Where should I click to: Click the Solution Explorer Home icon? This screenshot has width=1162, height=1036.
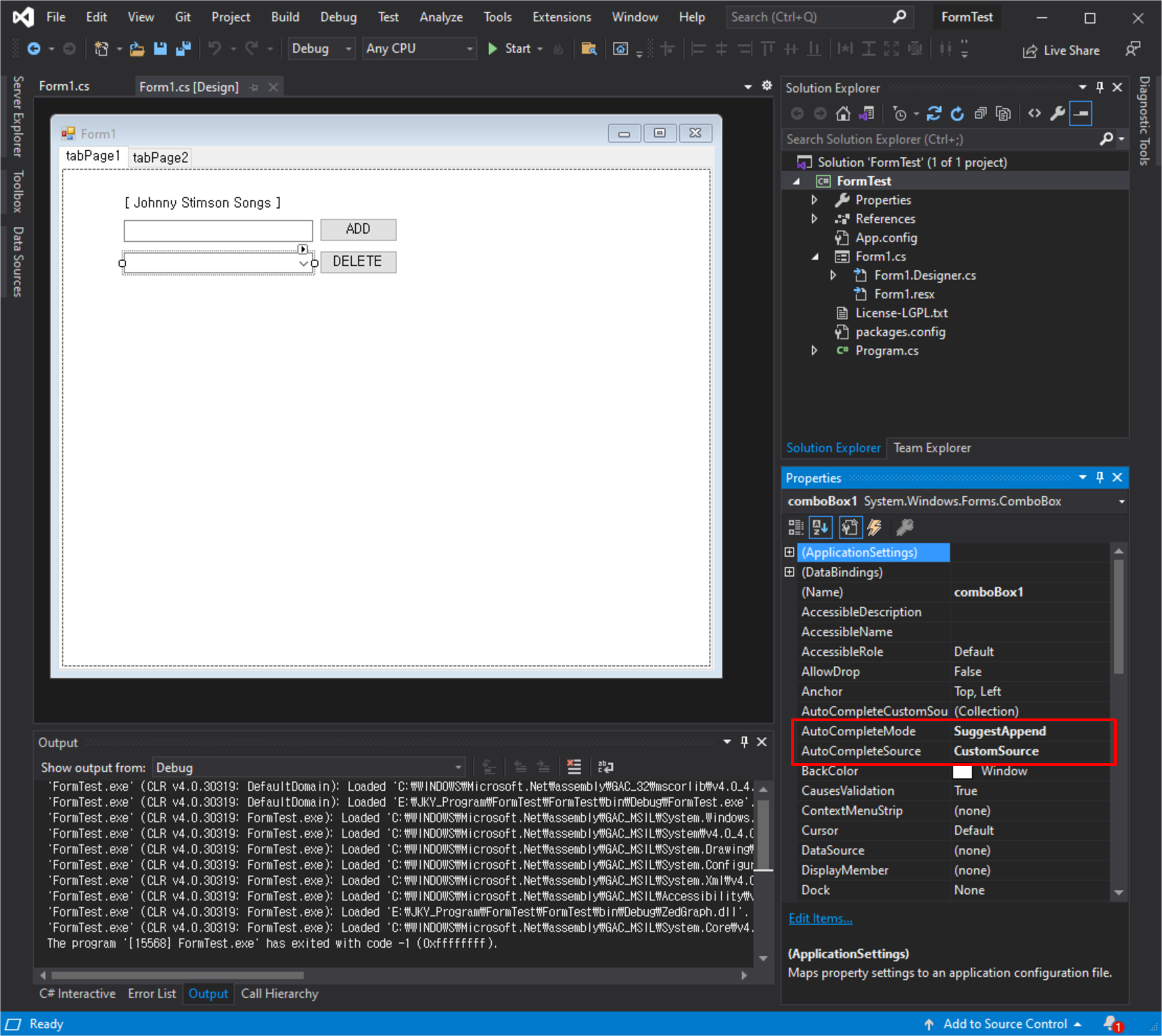coord(843,114)
